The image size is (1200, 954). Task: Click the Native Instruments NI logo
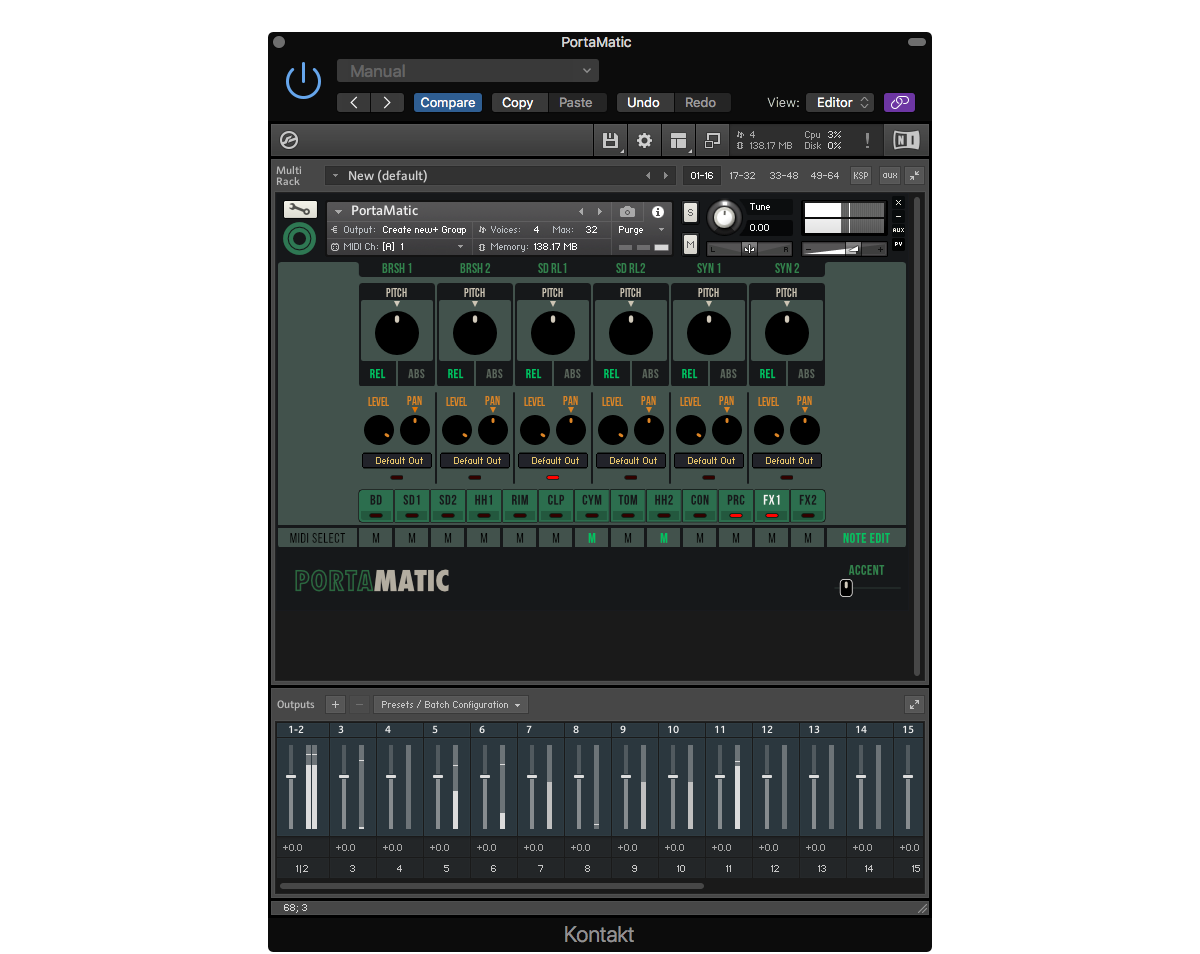click(x=906, y=140)
